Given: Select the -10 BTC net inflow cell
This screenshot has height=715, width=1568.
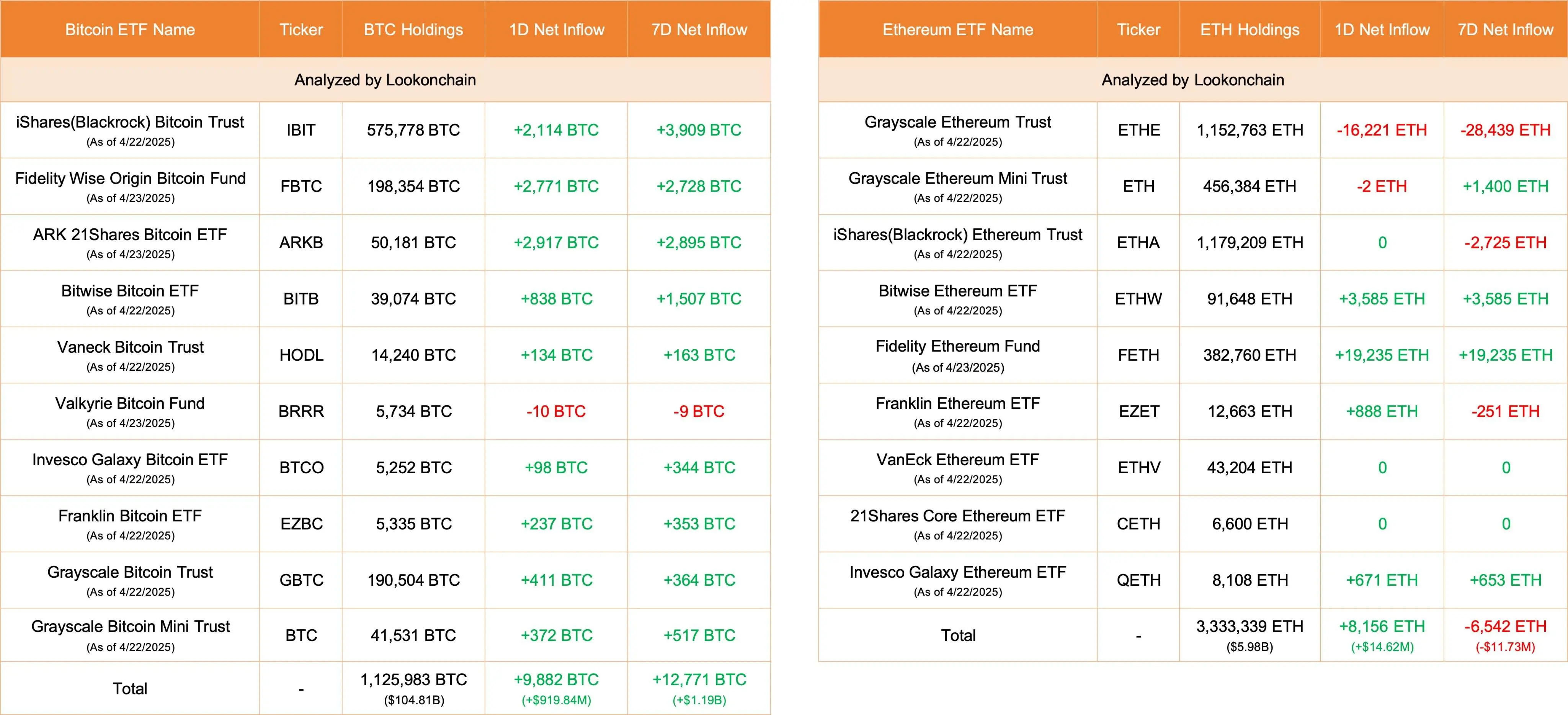Looking at the screenshot, I should click(x=556, y=411).
